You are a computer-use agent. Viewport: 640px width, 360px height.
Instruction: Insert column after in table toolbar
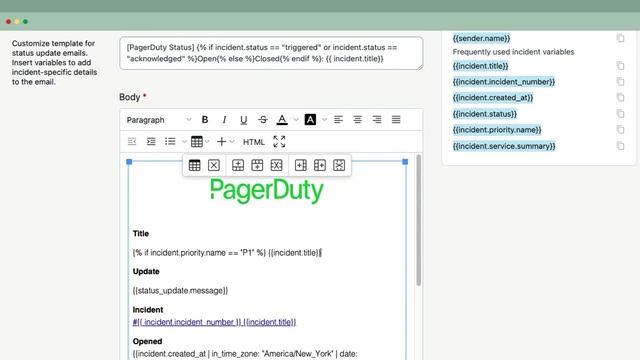point(320,165)
